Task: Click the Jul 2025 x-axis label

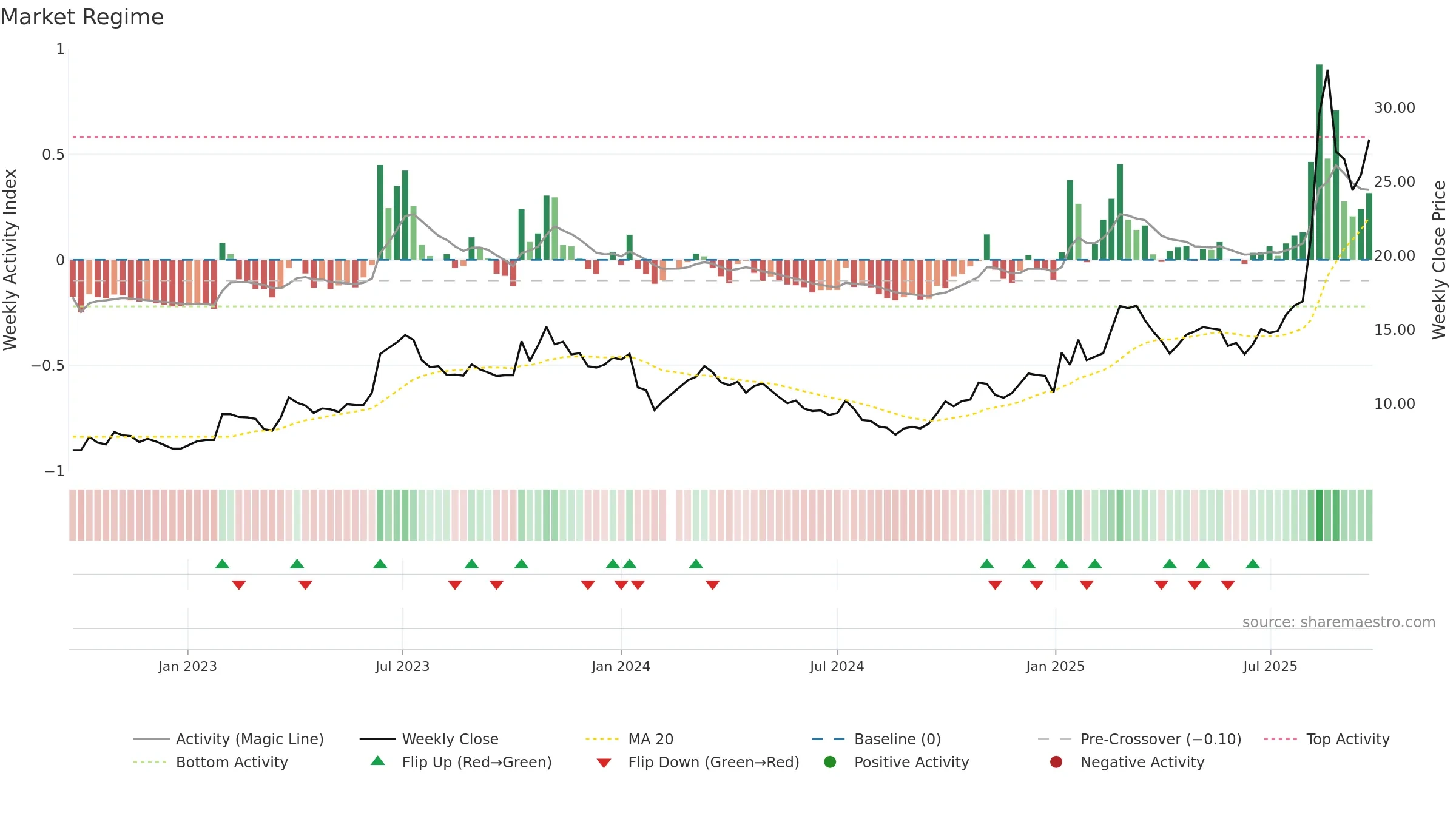Action: coord(1270,666)
